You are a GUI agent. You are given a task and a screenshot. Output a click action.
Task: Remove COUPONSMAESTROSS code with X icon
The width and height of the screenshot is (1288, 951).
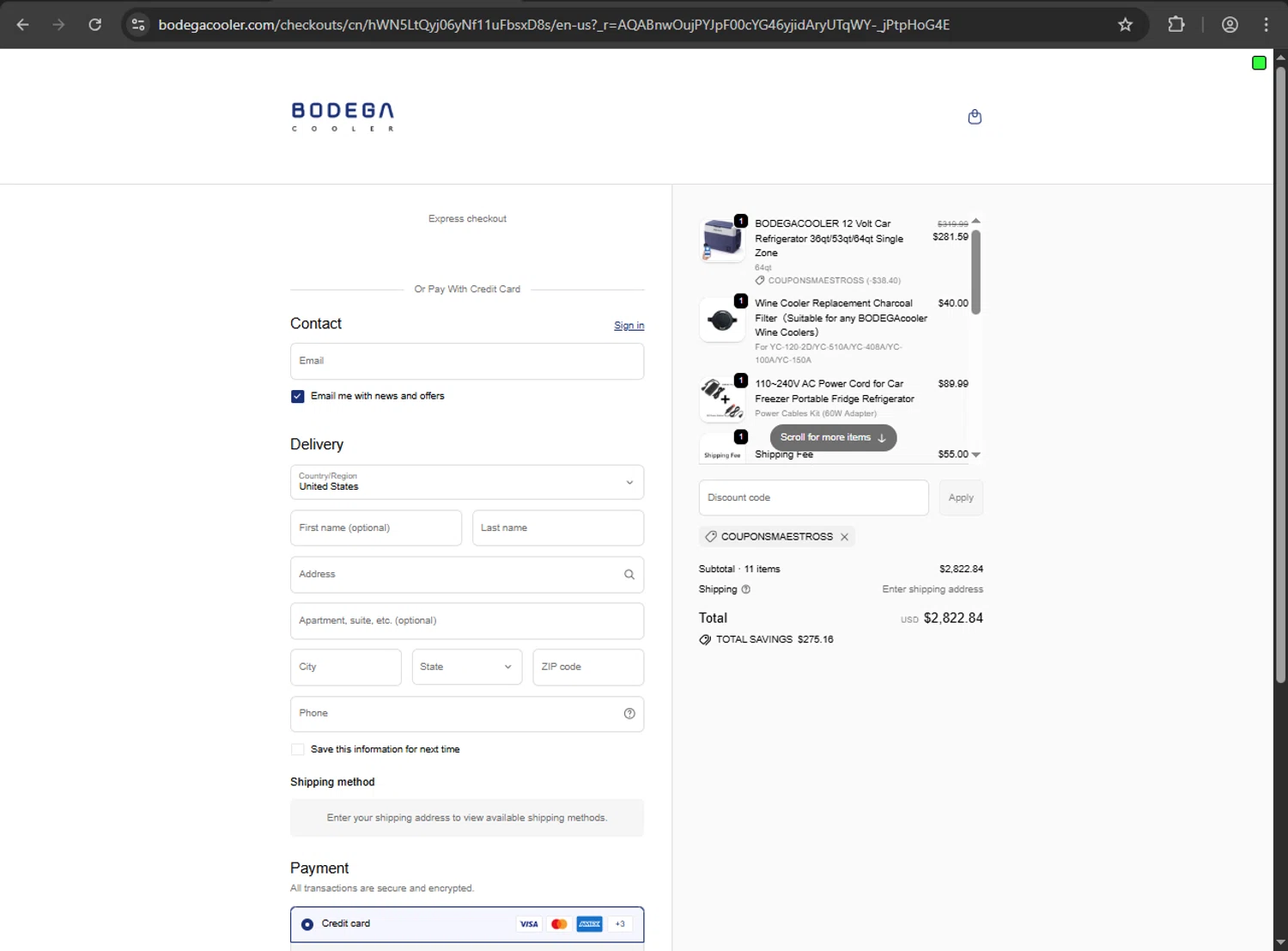[845, 537]
